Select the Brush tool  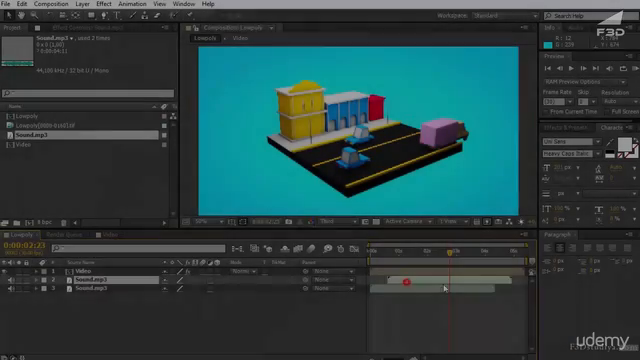point(133,16)
